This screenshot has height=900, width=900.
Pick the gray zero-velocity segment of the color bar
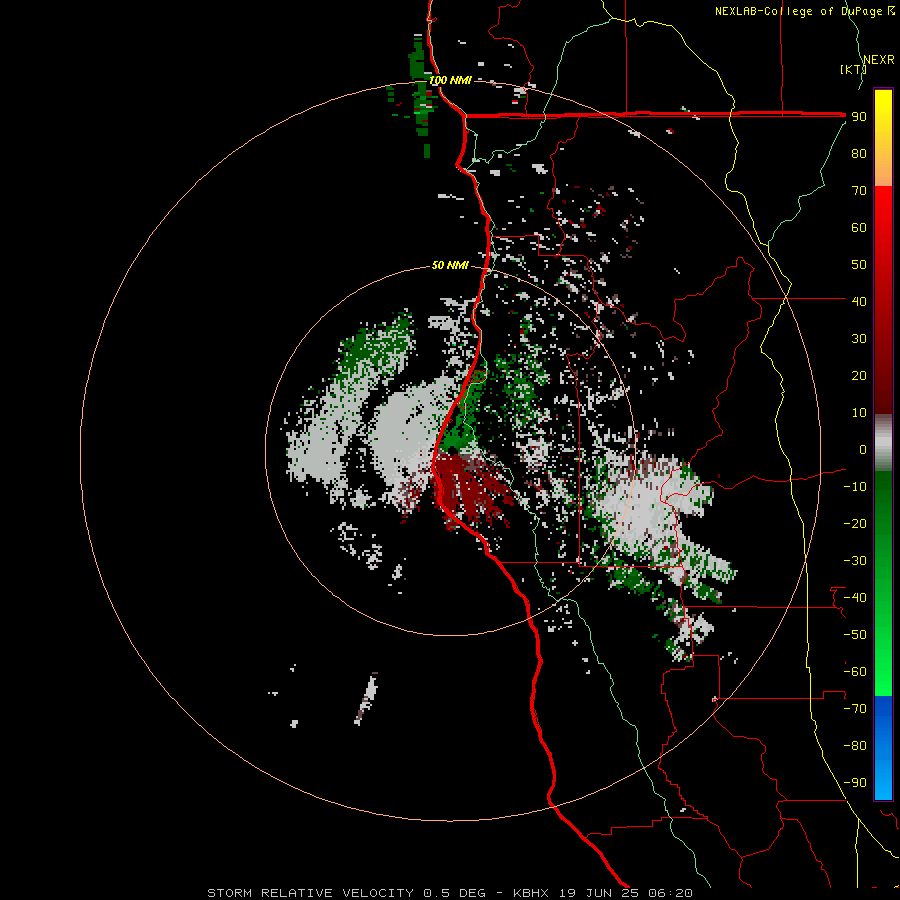coord(883,443)
